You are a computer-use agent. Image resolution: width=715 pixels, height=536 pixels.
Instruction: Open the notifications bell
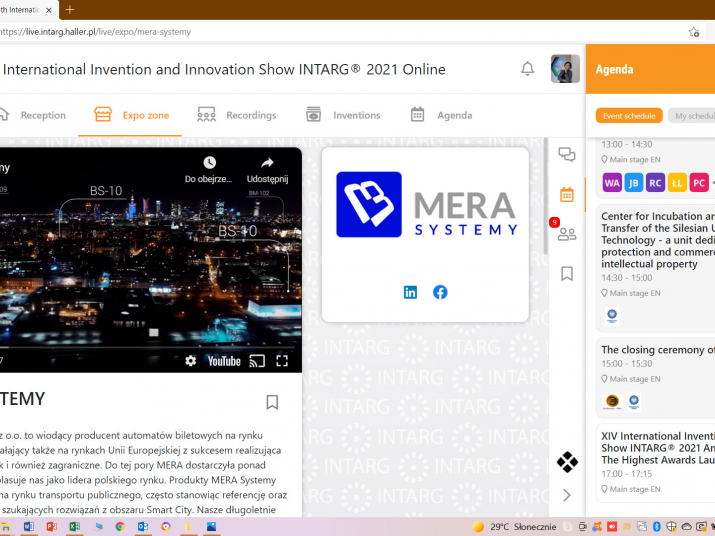(527, 69)
